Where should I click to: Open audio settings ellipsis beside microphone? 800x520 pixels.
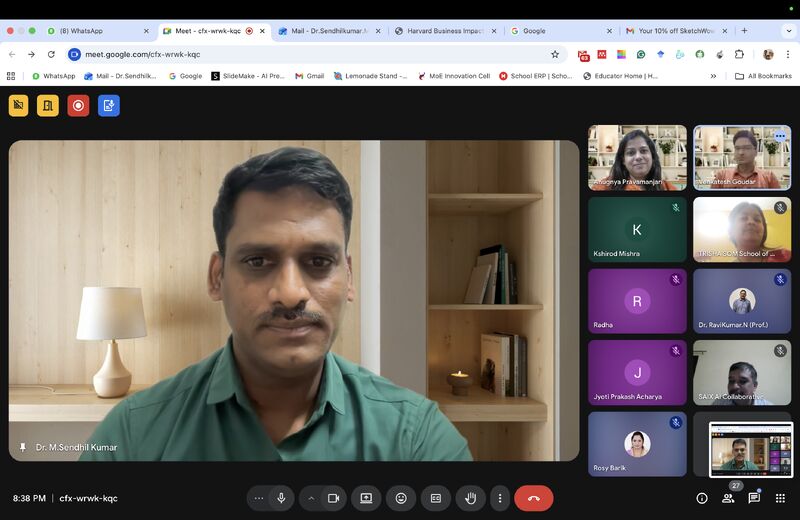(259, 498)
